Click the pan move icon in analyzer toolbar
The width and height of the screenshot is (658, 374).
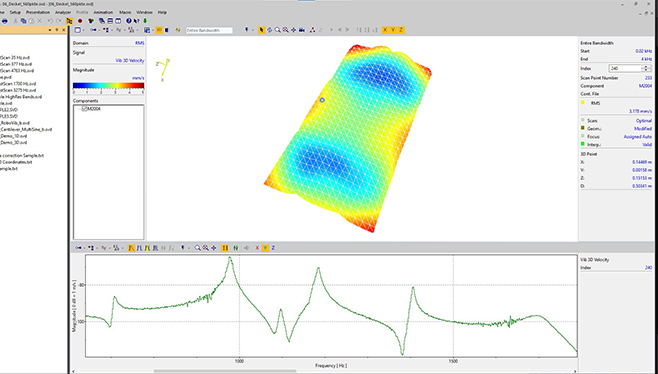(214, 248)
